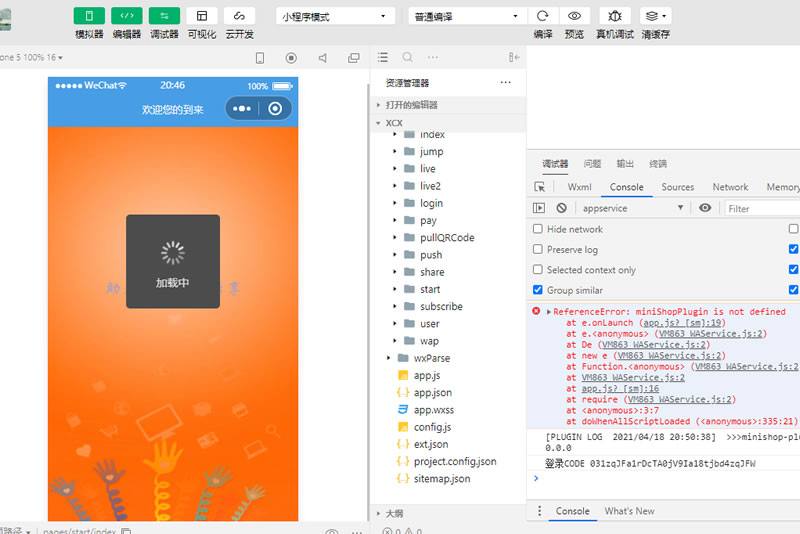Viewport: 800px width, 534px height.
Task: Enable the Preserve log checkbox
Action: 538,249
